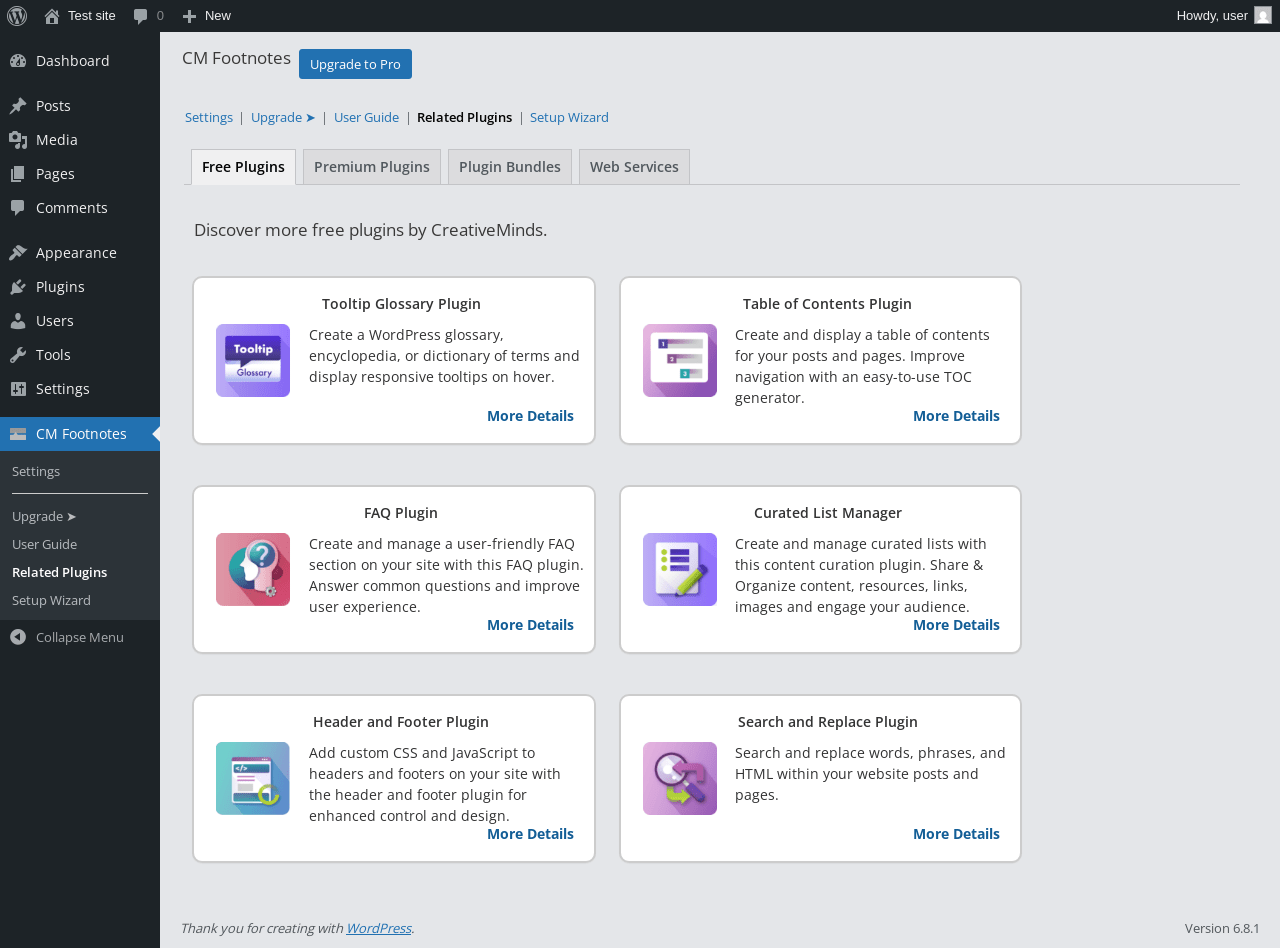The width and height of the screenshot is (1280, 948).
Task: Open Settings link in top navigation
Action: pos(209,117)
